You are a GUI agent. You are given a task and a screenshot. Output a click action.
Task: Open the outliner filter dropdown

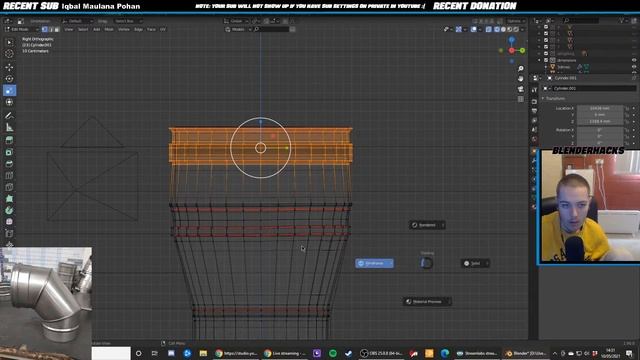[623, 20]
